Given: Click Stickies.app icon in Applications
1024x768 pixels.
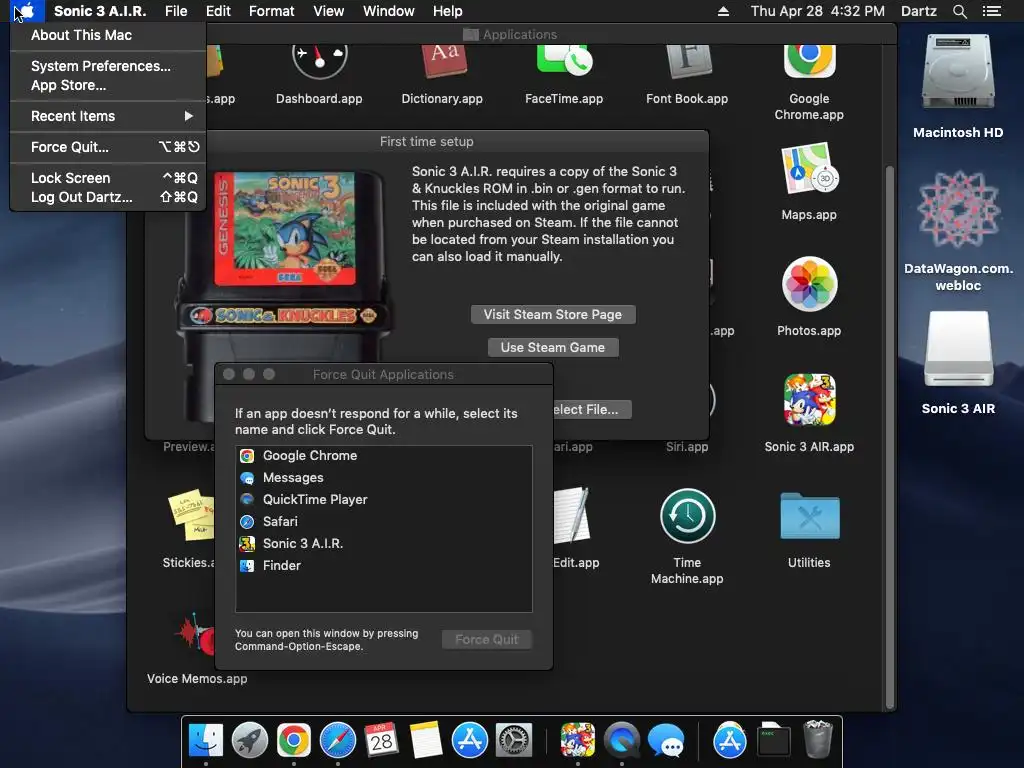Looking at the screenshot, I should point(191,516).
